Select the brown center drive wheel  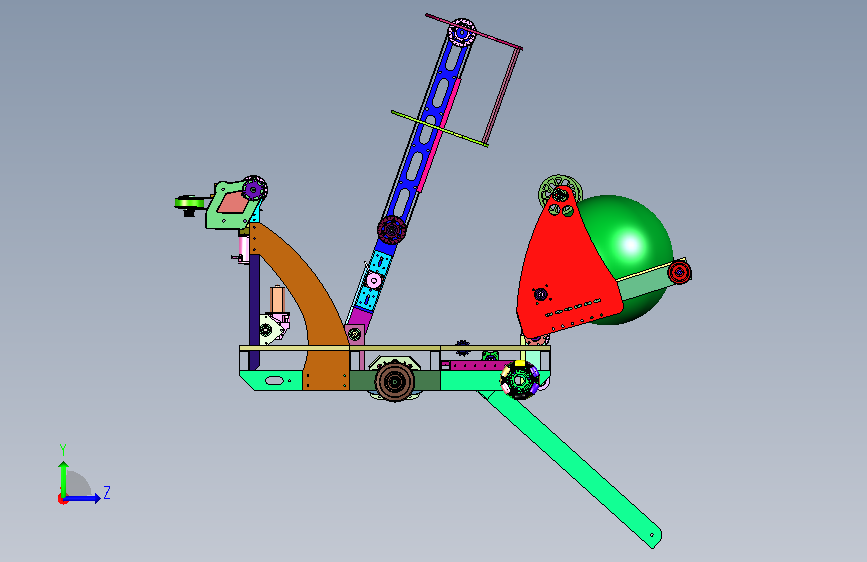pos(395,381)
